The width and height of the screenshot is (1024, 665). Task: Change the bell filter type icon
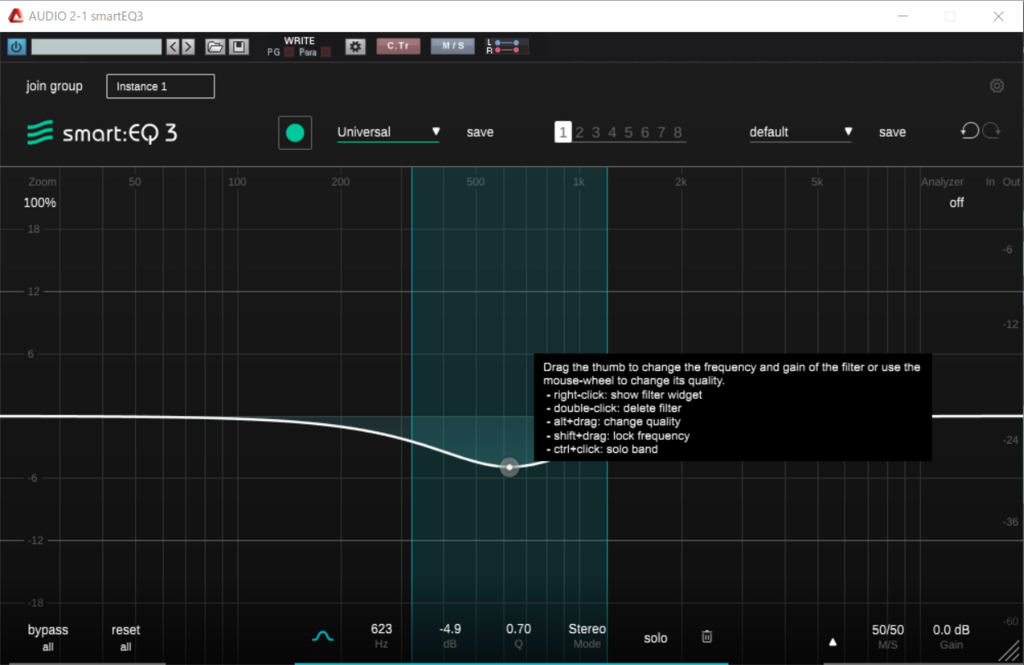(x=323, y=636)
